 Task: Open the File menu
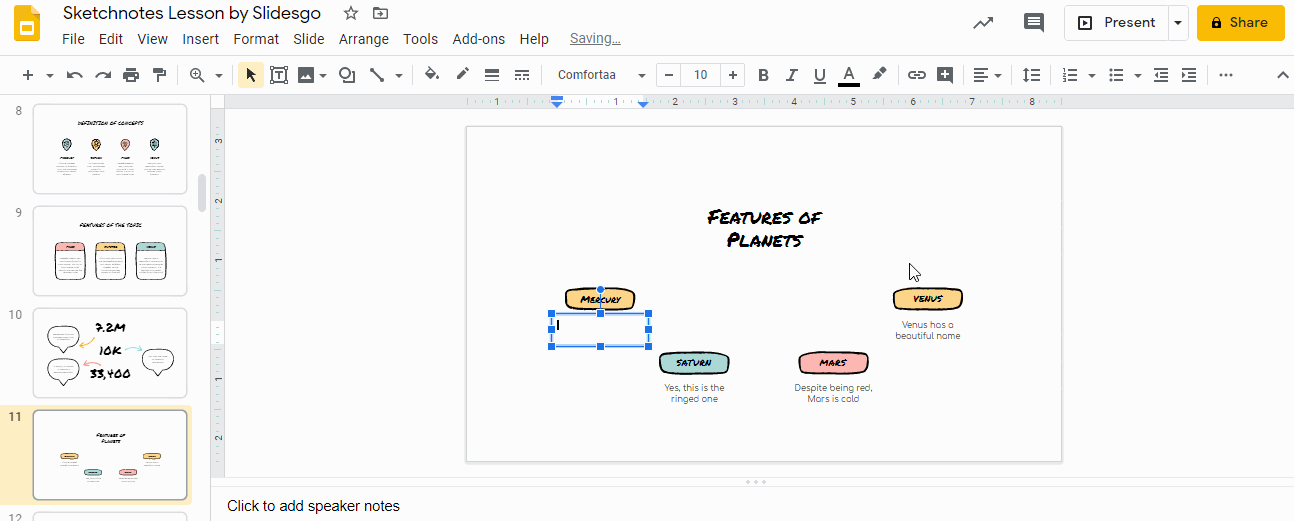[73, 39]
